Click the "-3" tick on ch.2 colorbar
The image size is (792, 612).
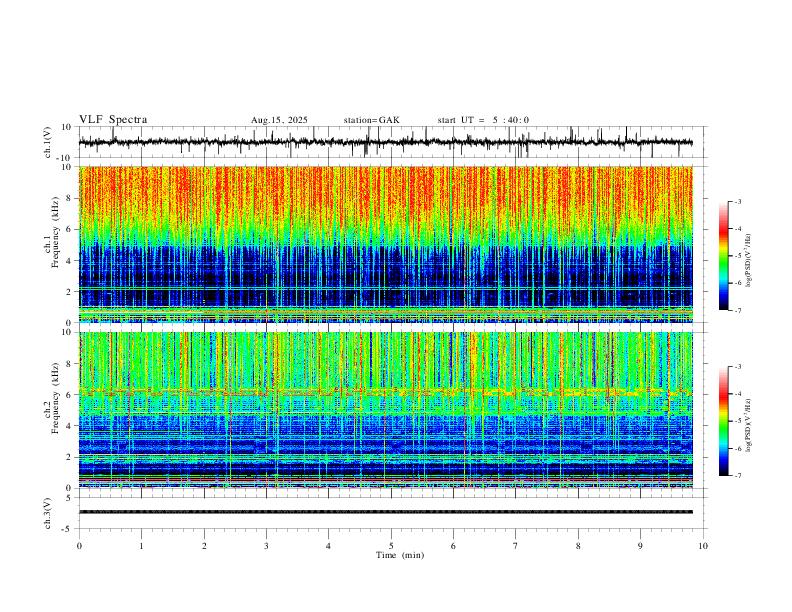coord(737,367)
